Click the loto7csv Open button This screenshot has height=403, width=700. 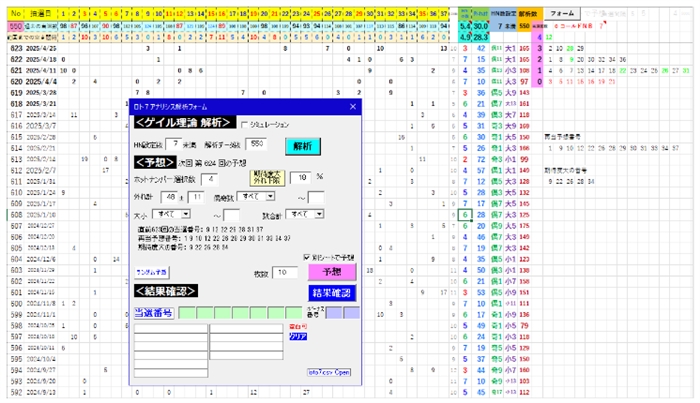coord(332,372)
